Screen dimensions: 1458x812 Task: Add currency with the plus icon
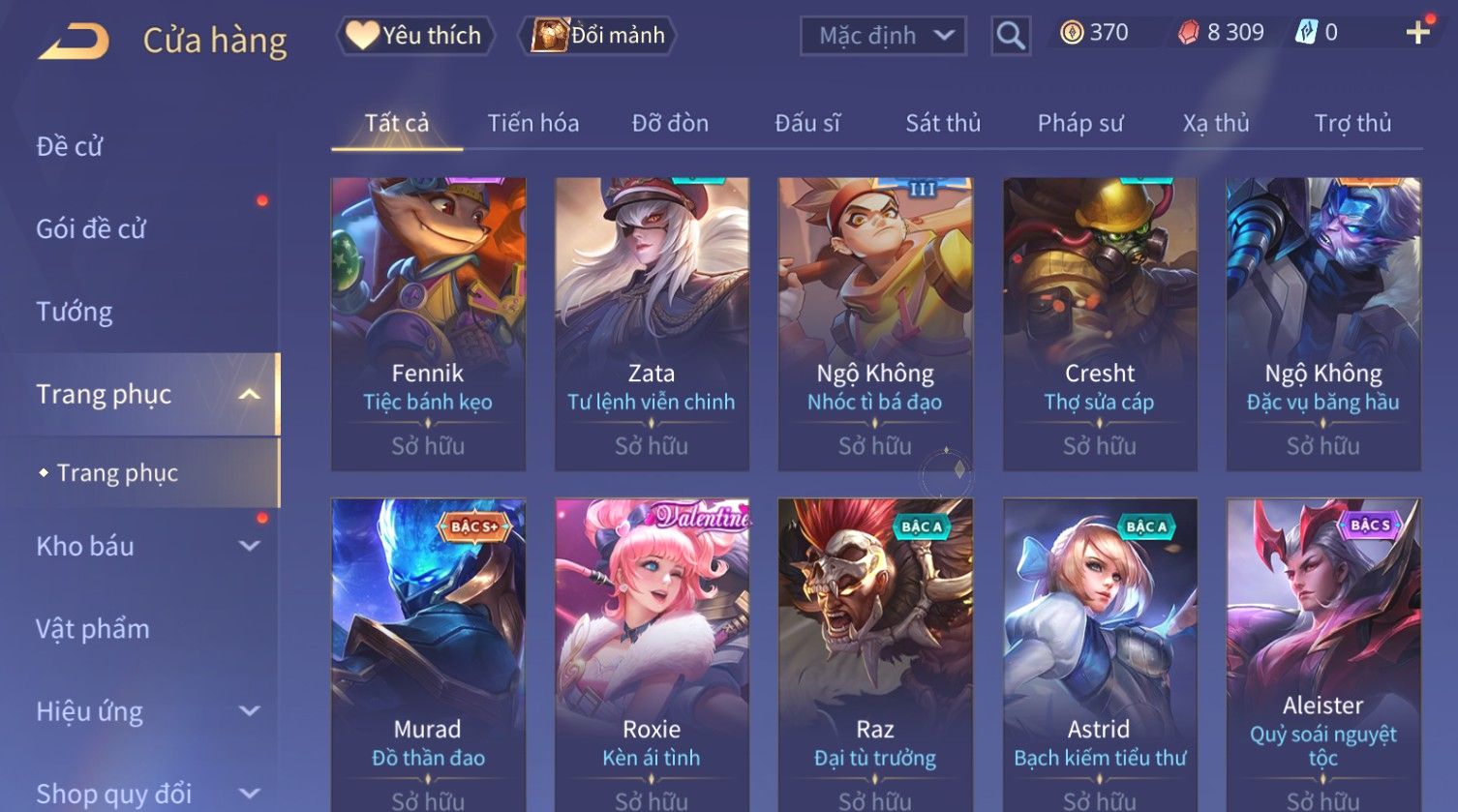pos(1417,33)
